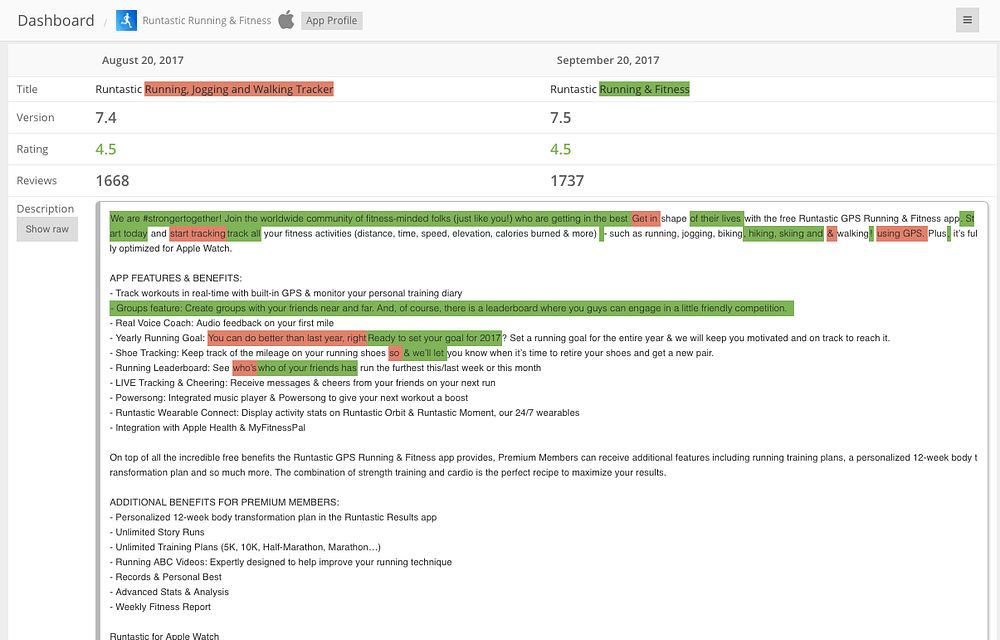Click the Version row label
The width and height of the screenshot is (1000, 640).
point(35,117)
